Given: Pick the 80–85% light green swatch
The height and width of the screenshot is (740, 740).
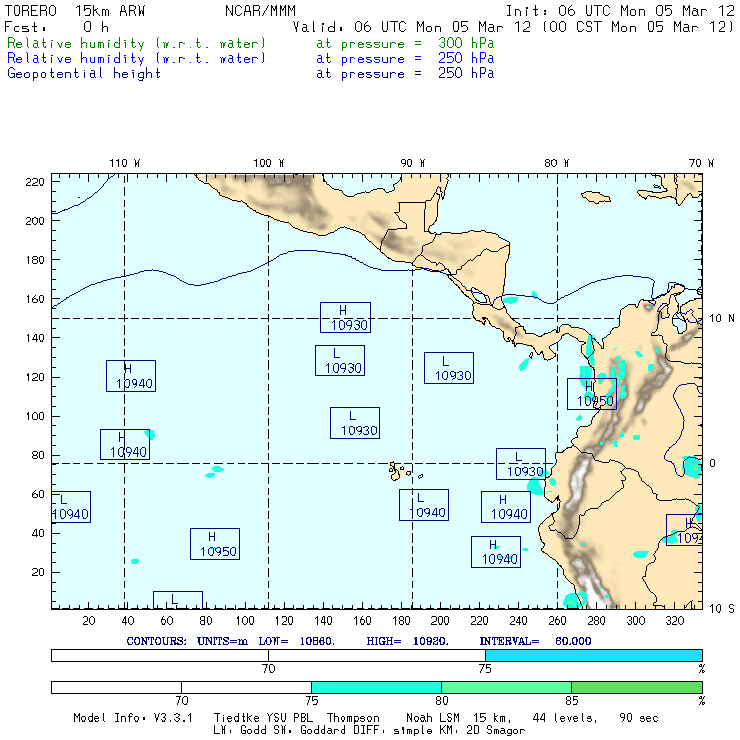Looking at the screenshot, I should tap(506, 687).
